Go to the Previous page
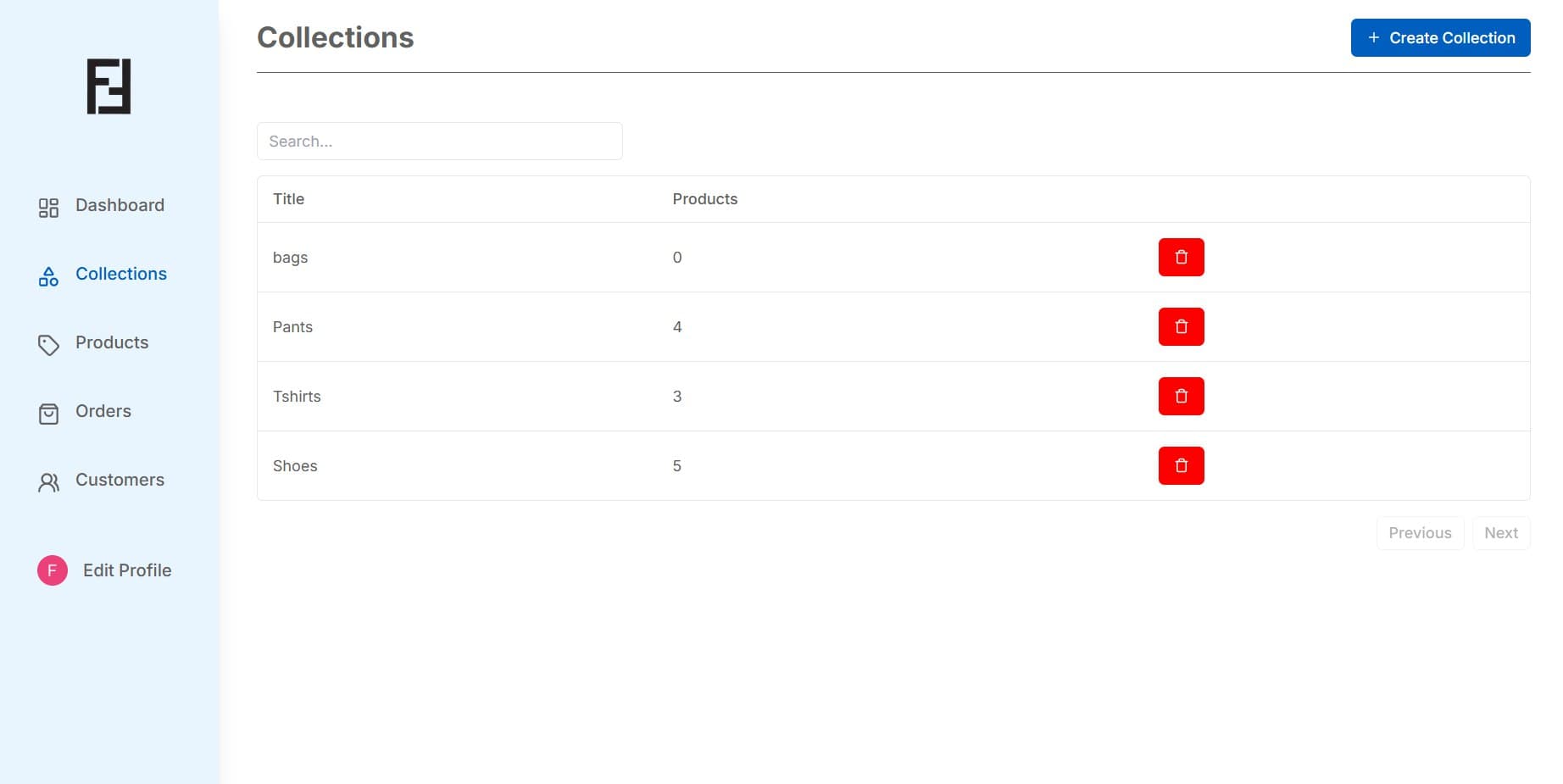Viewport: 1563px width, 784px height. point(1420,533)
